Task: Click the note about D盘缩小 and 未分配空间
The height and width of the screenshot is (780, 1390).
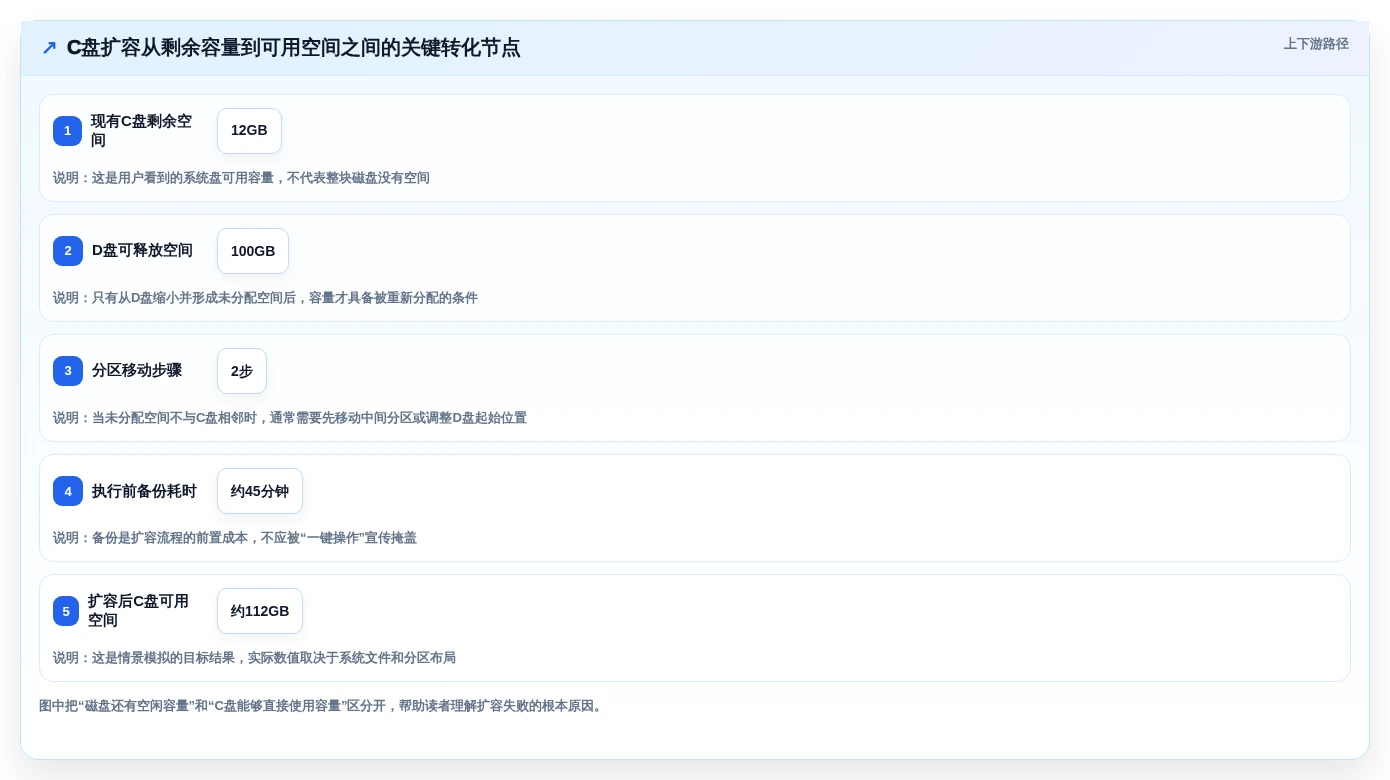Action: (x=265, y=298)
